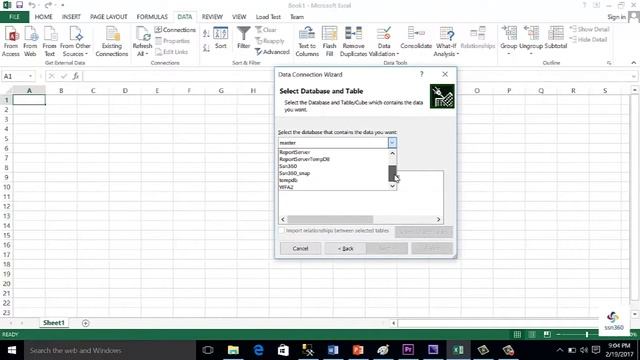Click the Undo icon
Screen dimensions: 640x360
32,5
